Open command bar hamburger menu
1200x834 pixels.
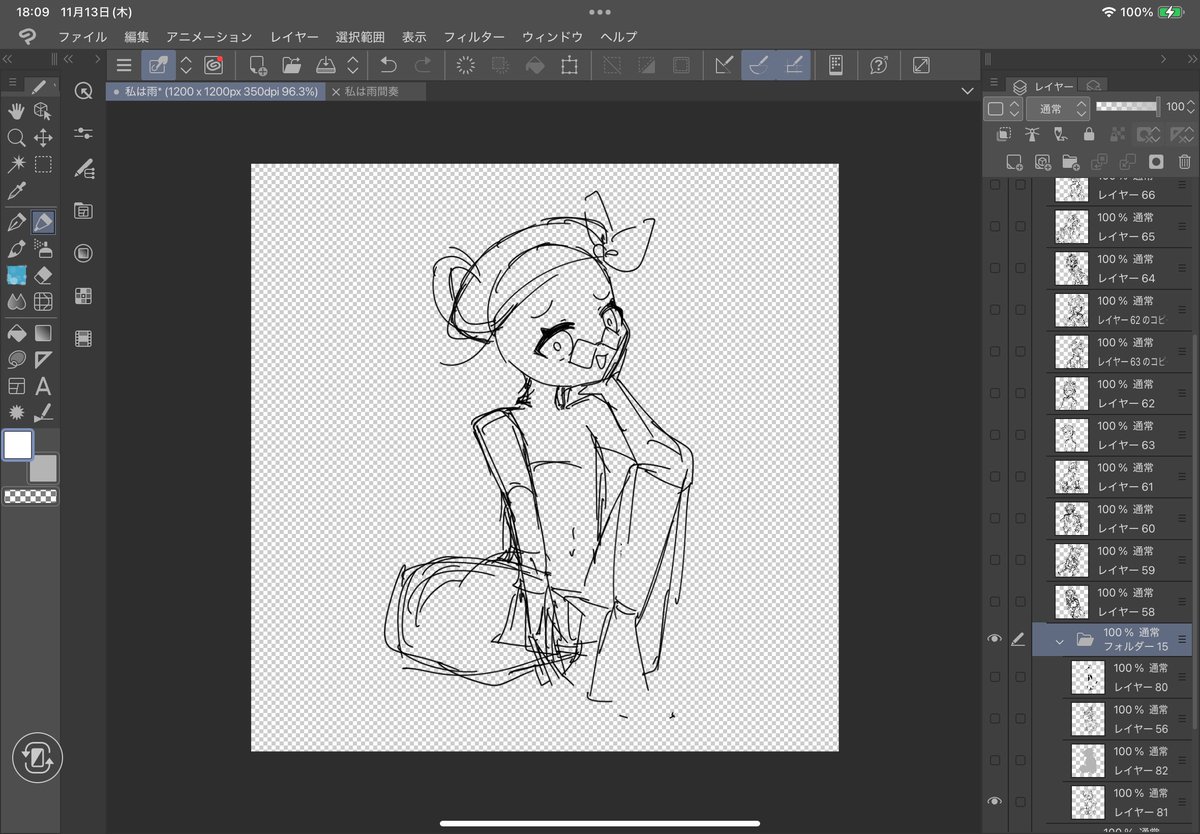click(124, 65)
